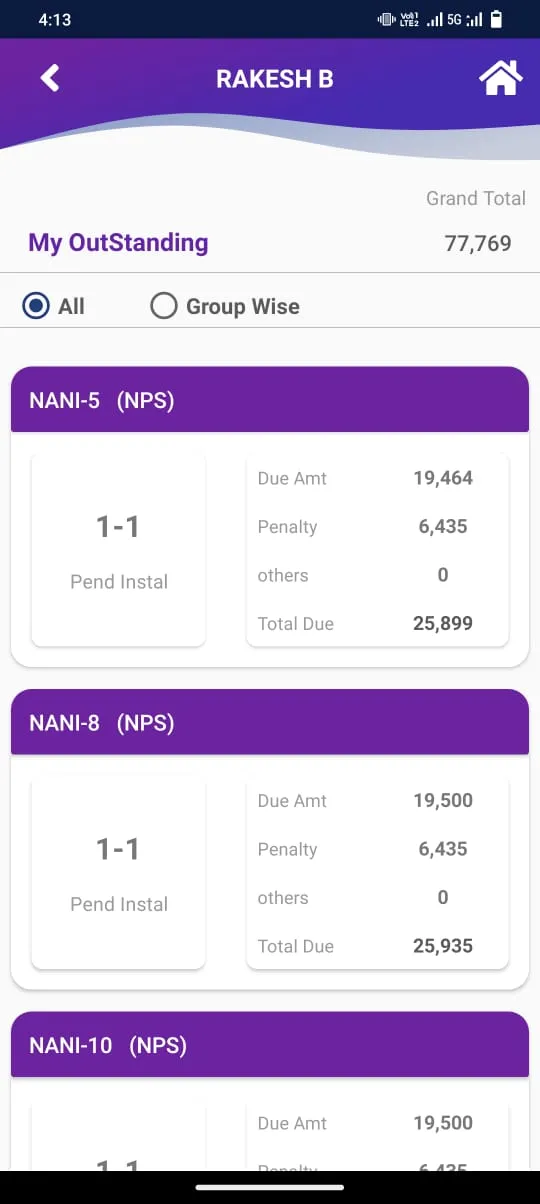This screenshot has height=1204, width=540.
Task: Tap the bottom navigation gesture bar
Action: click(x=270, y=1188)
